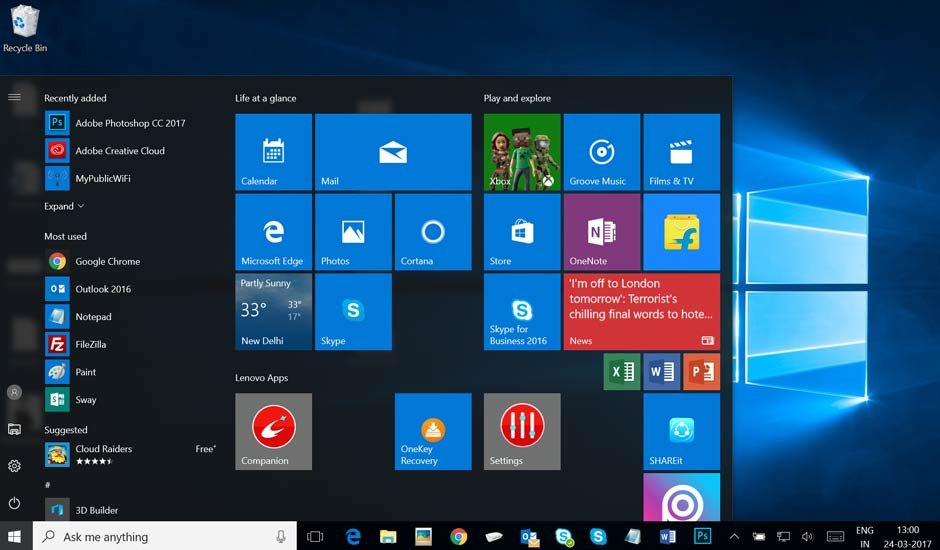The height and width of the screenshot is (550, 940).
Task: Open the OneKey Recovery tile
Action: (x=433, y=431)
